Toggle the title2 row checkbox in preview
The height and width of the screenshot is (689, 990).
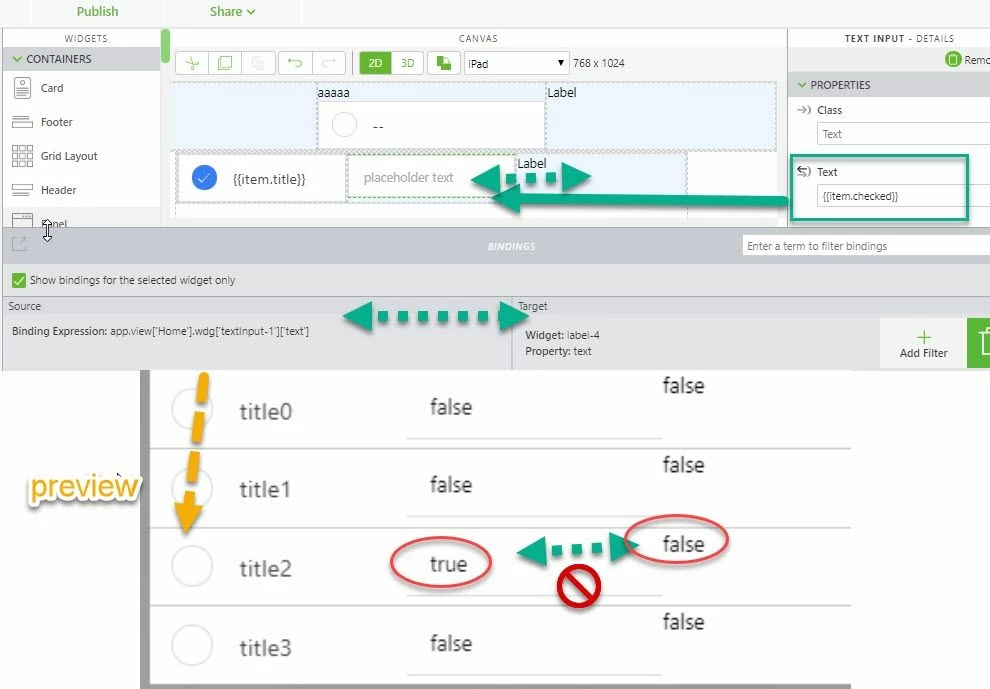point(192,566)
